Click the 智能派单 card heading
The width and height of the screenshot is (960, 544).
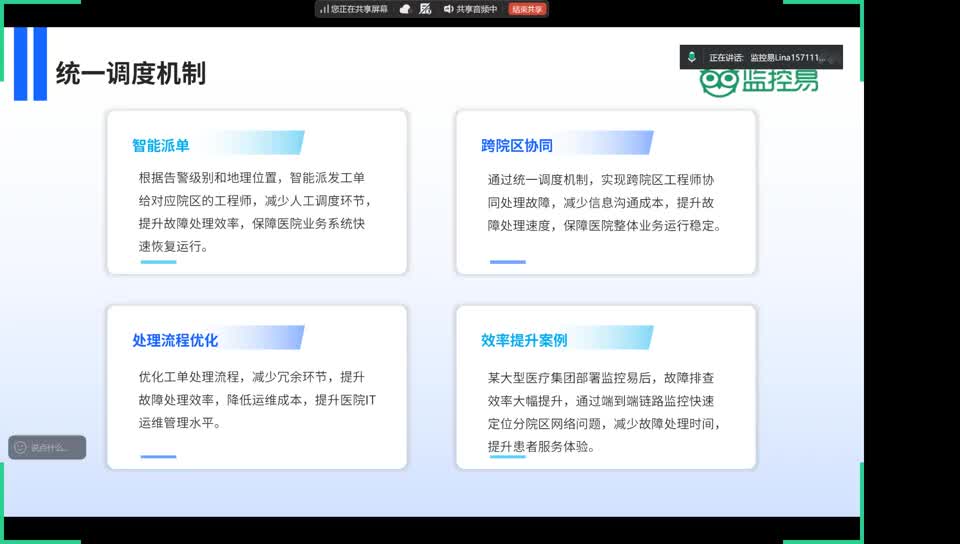161,145
